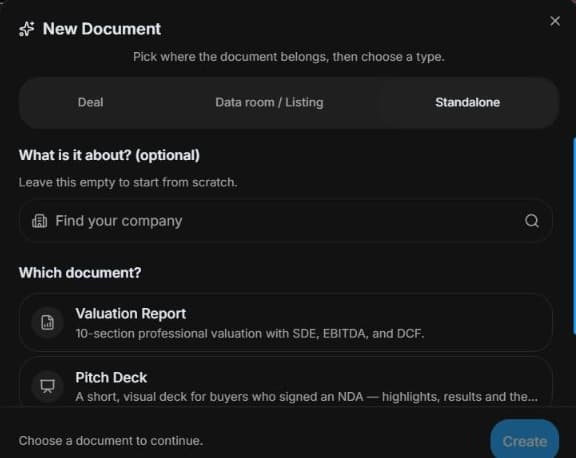Click the 'A short, visual deck for buyers' description
The width and height of the screenshot is (576, 458).
coord(306,397)
